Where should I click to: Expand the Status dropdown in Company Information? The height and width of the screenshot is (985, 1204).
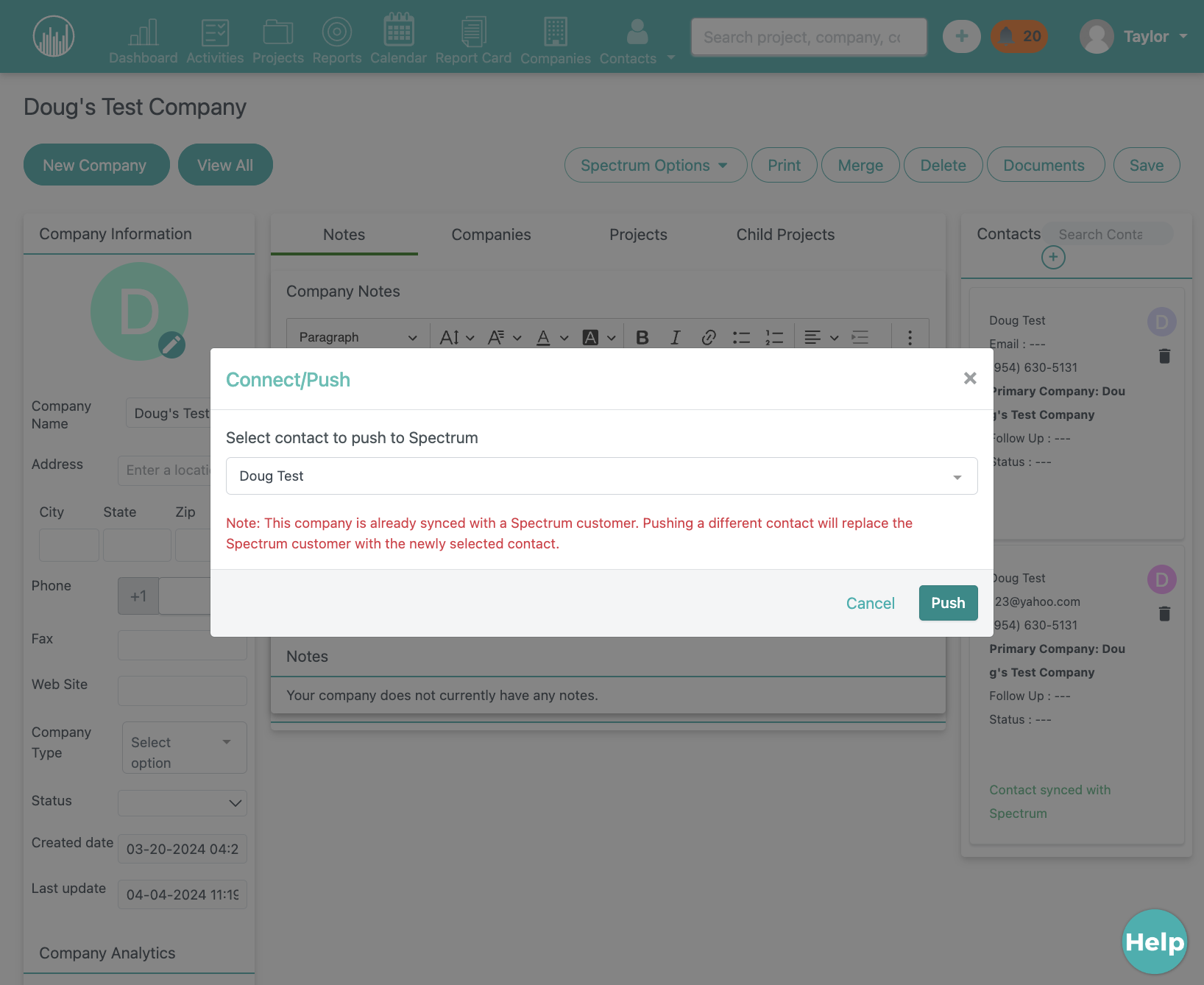pos(183,803)
